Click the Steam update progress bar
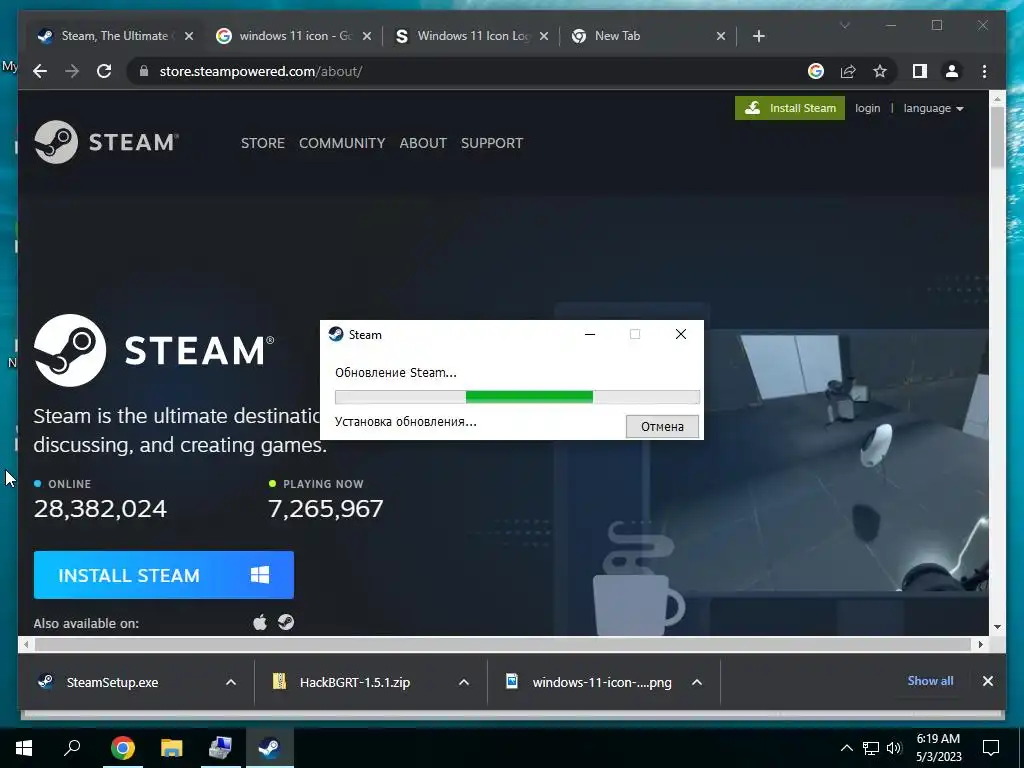Screen dimensions: 1024x768 [x=517, y=396]
